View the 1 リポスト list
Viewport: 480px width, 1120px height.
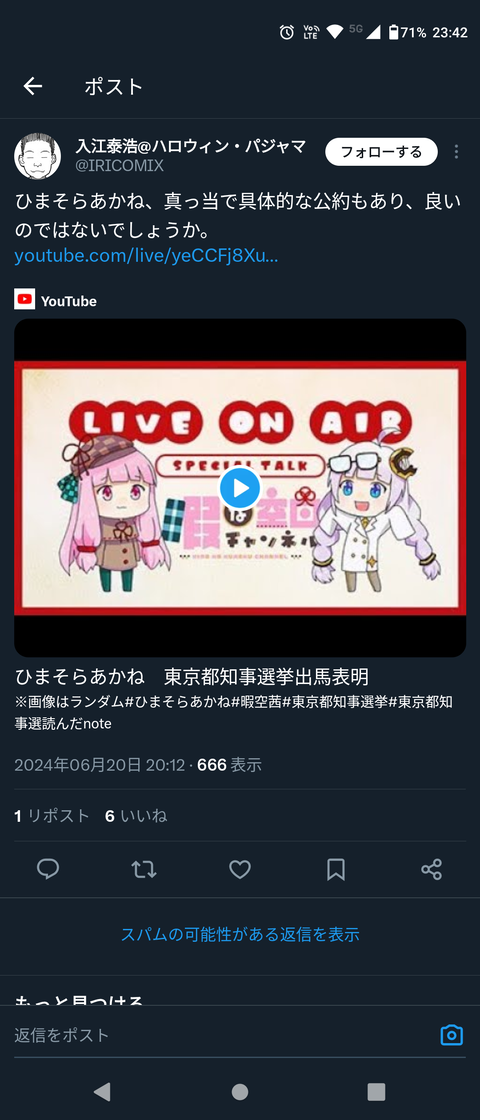pos(52,816)
